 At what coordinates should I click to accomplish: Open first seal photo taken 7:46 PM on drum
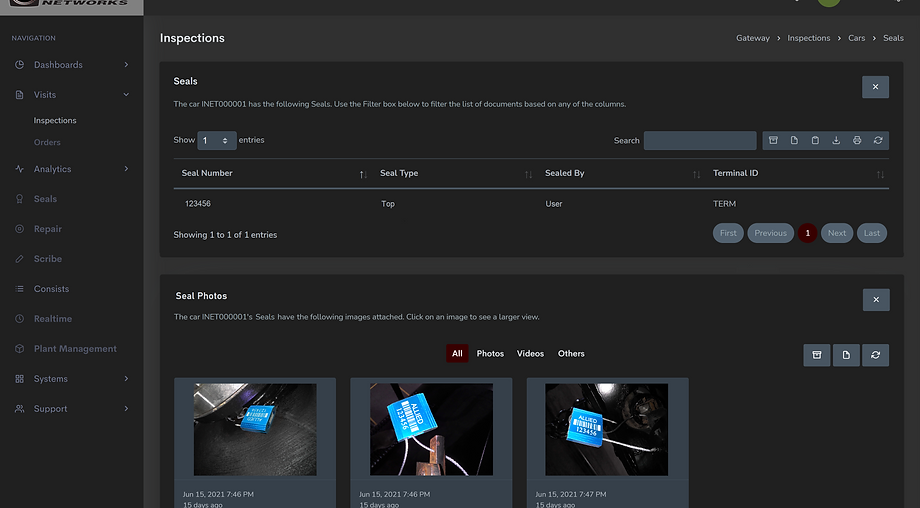click(255, 429)
